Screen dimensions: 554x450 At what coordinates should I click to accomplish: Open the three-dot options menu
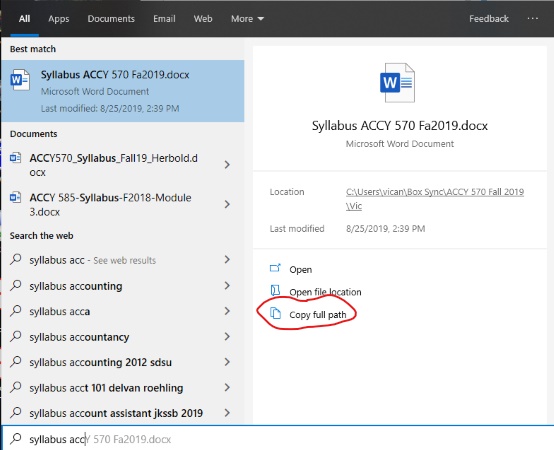pyautogui.click(x=532, y=19)
